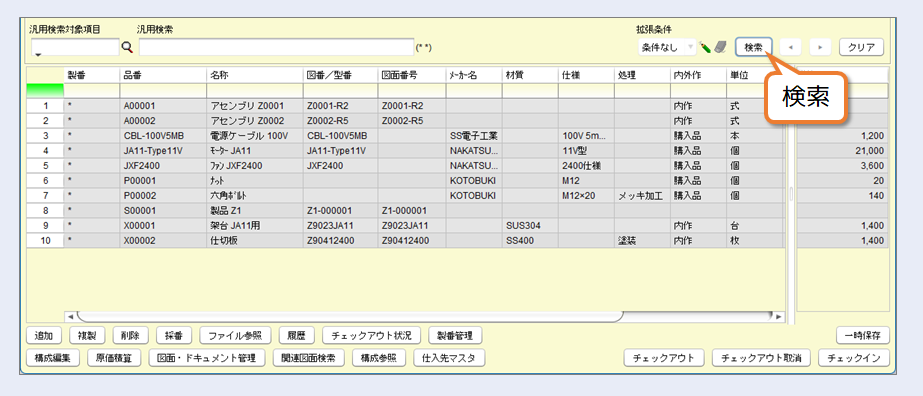Click cell メッキ加工 in 処理 column
Screen dimensions: 923x396
(642, 195)
